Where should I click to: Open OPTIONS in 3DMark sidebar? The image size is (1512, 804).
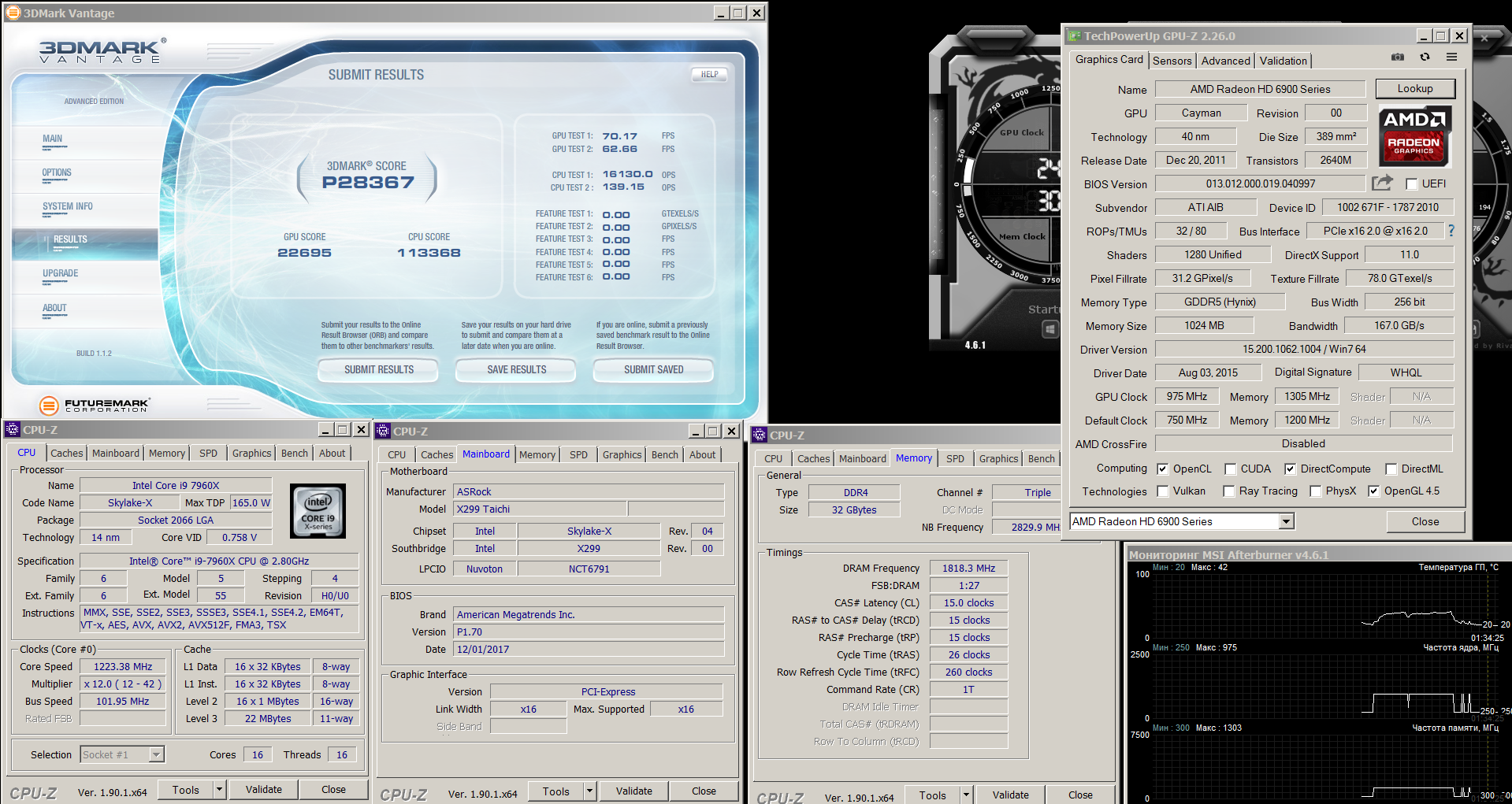tap(57, 172)
